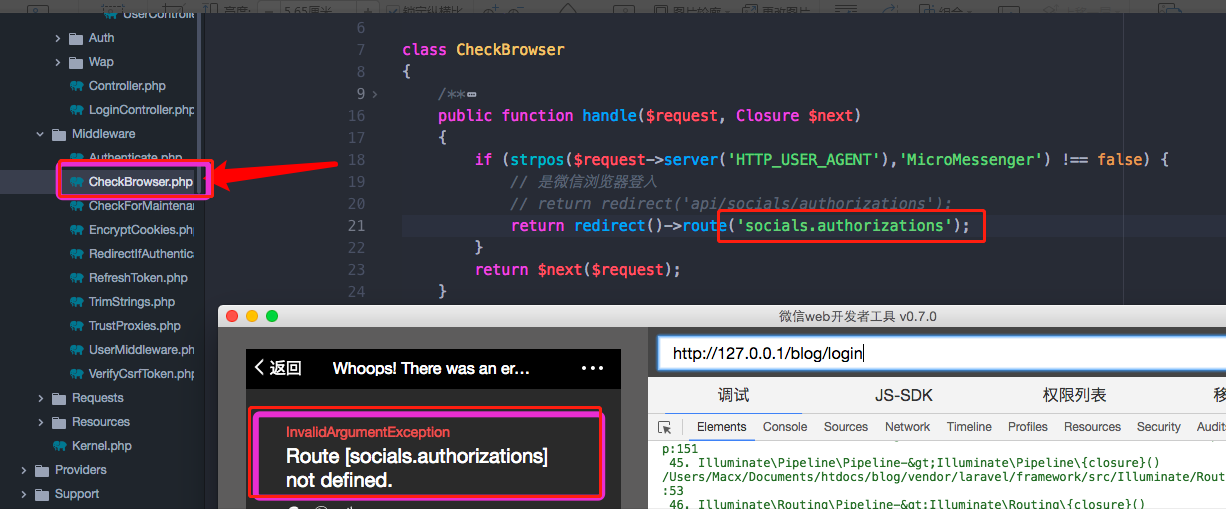
Task: Click 'MicroMessenger' string in the code
Action: tap(972, 159)
